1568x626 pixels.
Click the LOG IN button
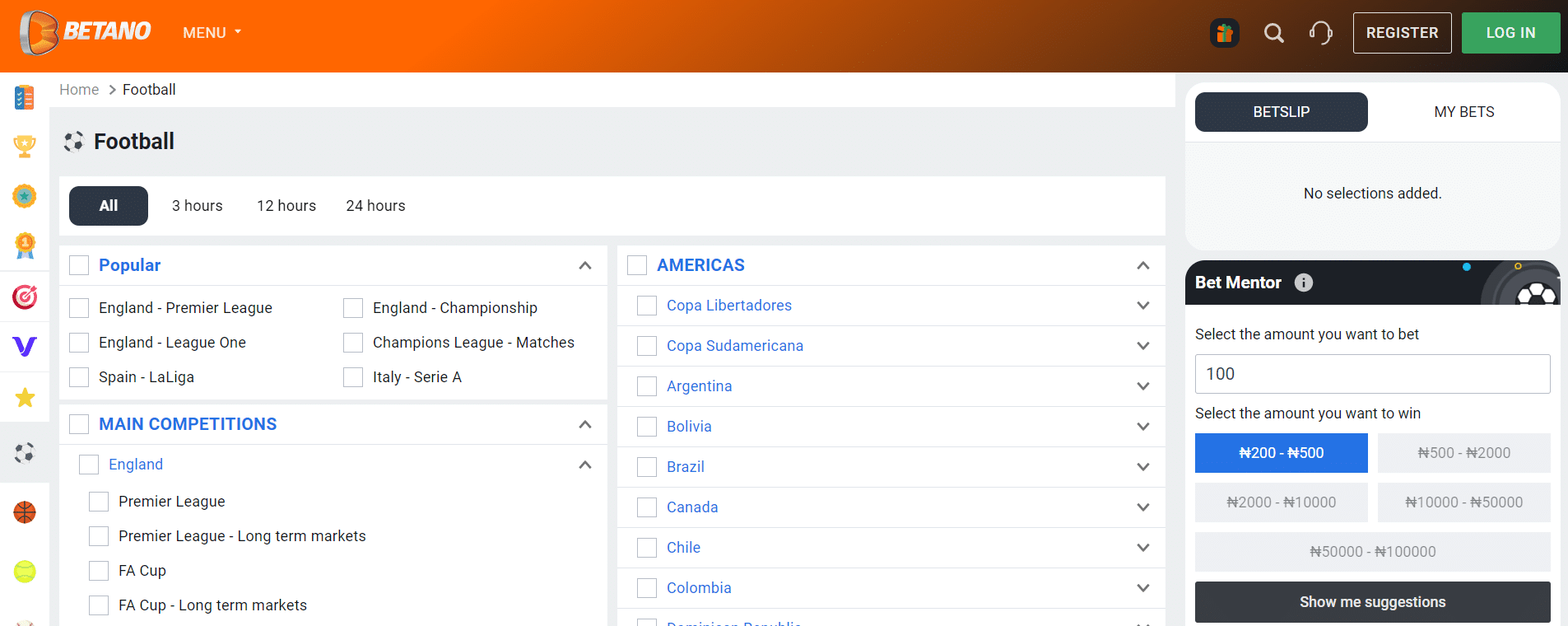[1510, 33]
